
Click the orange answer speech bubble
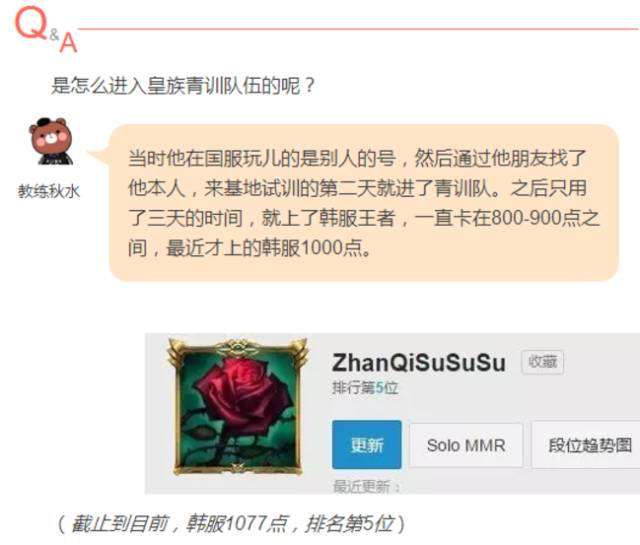pos(364,202)
